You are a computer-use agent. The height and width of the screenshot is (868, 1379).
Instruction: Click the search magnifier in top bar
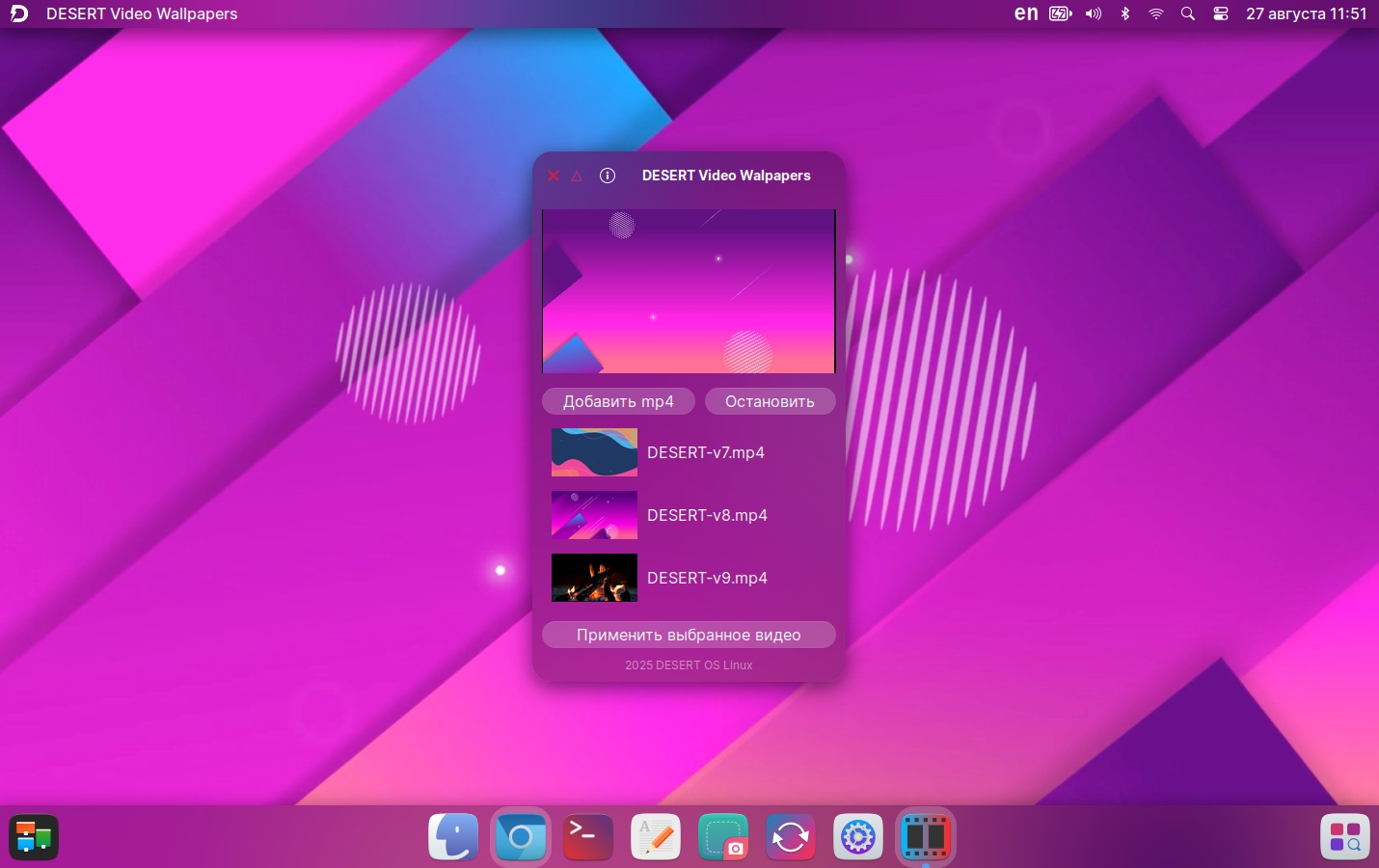tap(1188, 14)
